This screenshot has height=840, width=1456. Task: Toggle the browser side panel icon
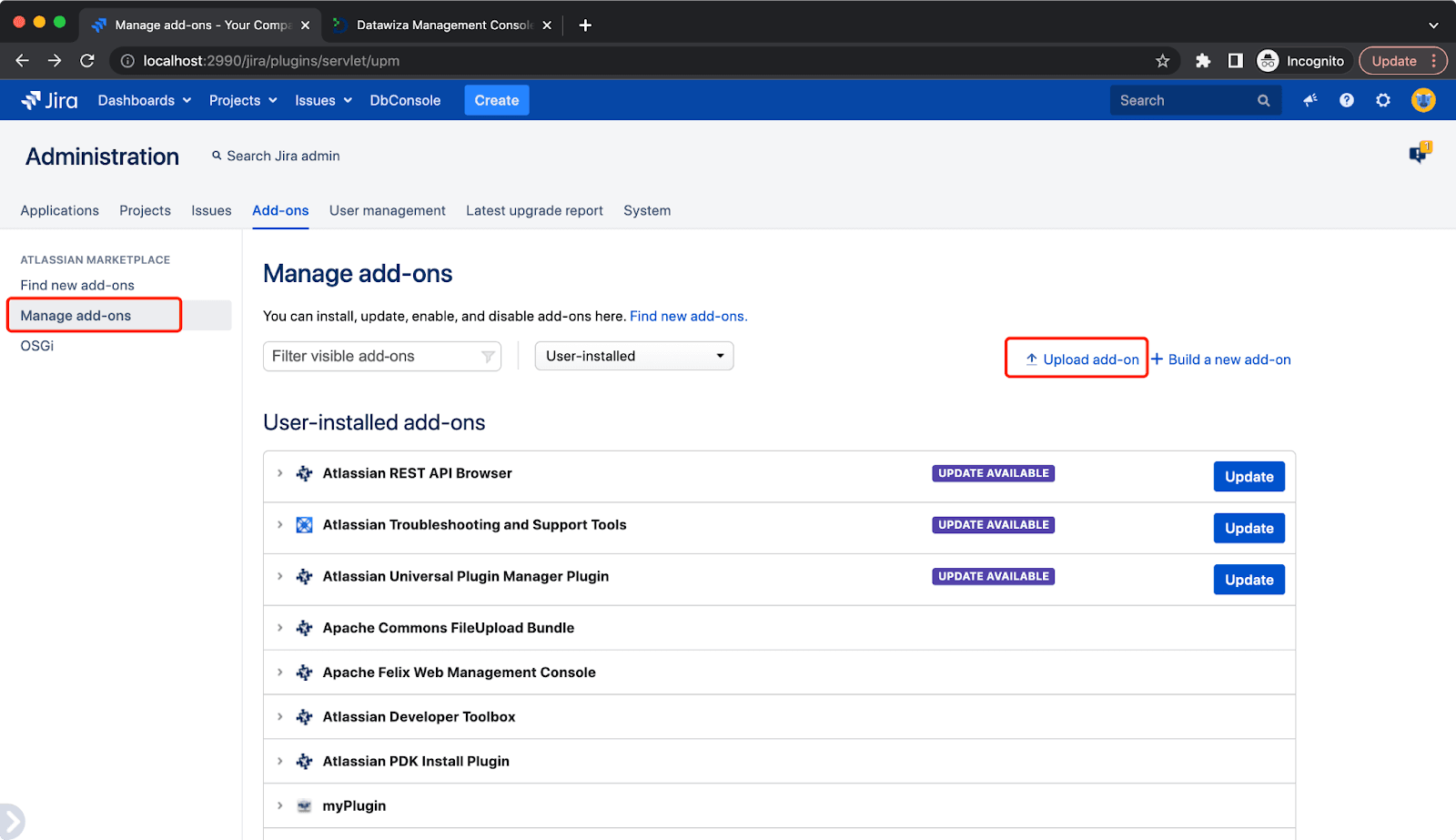click(1235, 61)
